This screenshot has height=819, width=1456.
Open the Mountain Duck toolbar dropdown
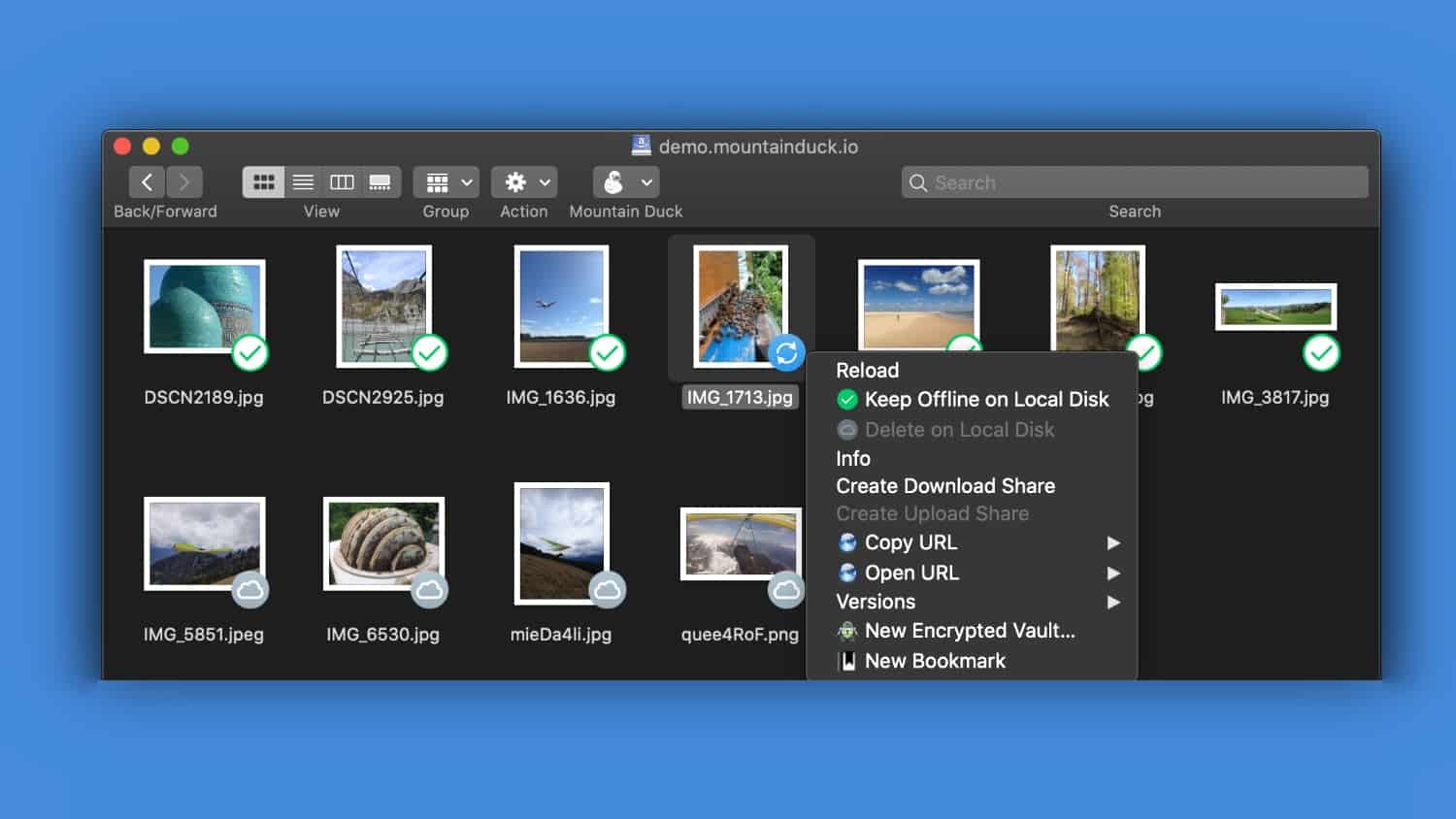(626, 182)
